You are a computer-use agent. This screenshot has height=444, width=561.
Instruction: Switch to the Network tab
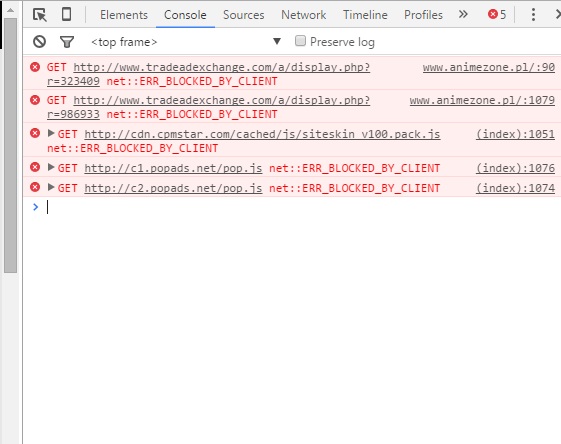[x=303, y=15]
